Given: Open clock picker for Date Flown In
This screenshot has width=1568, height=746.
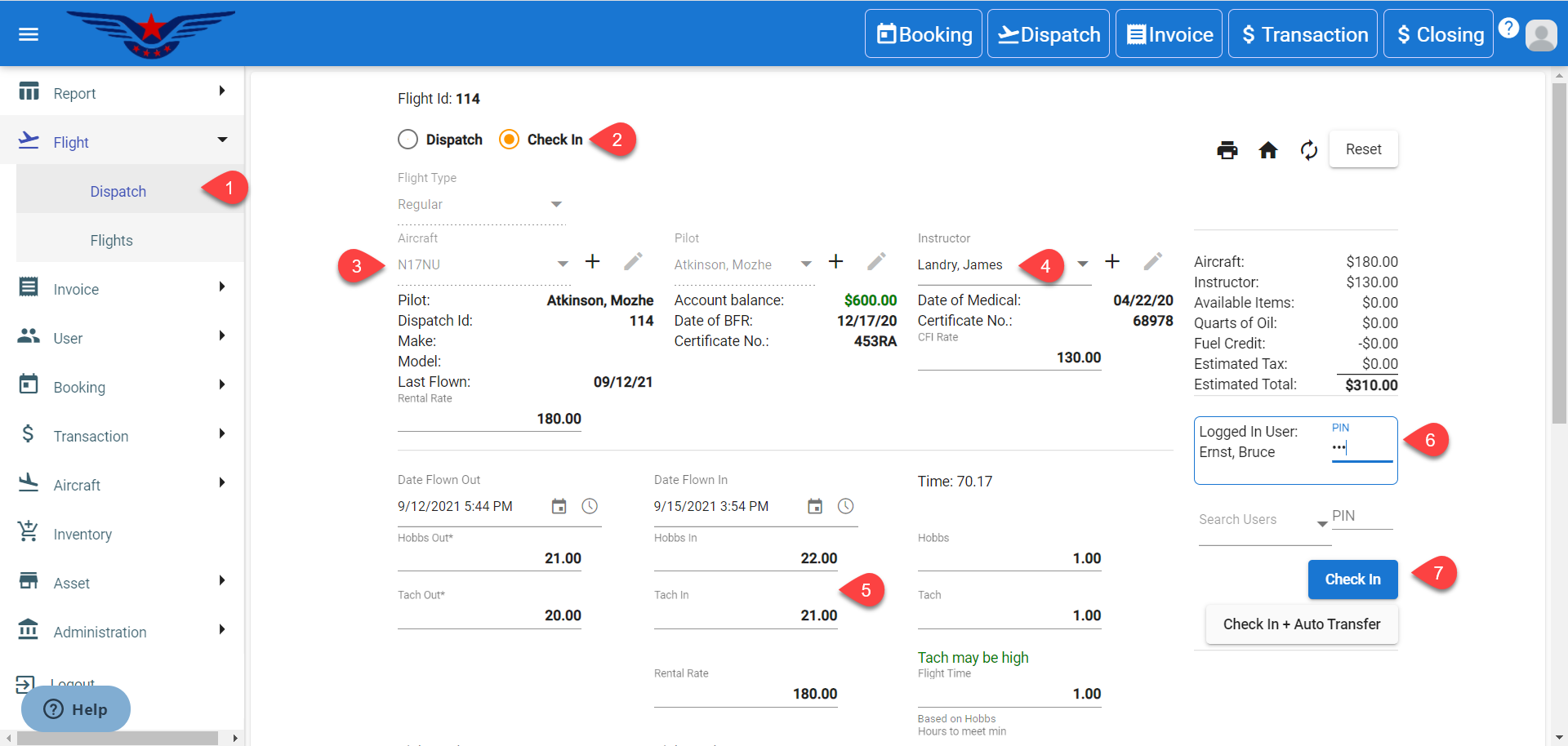Looking at the screenshot, I should pyautogui.click(x=845, y=507).
